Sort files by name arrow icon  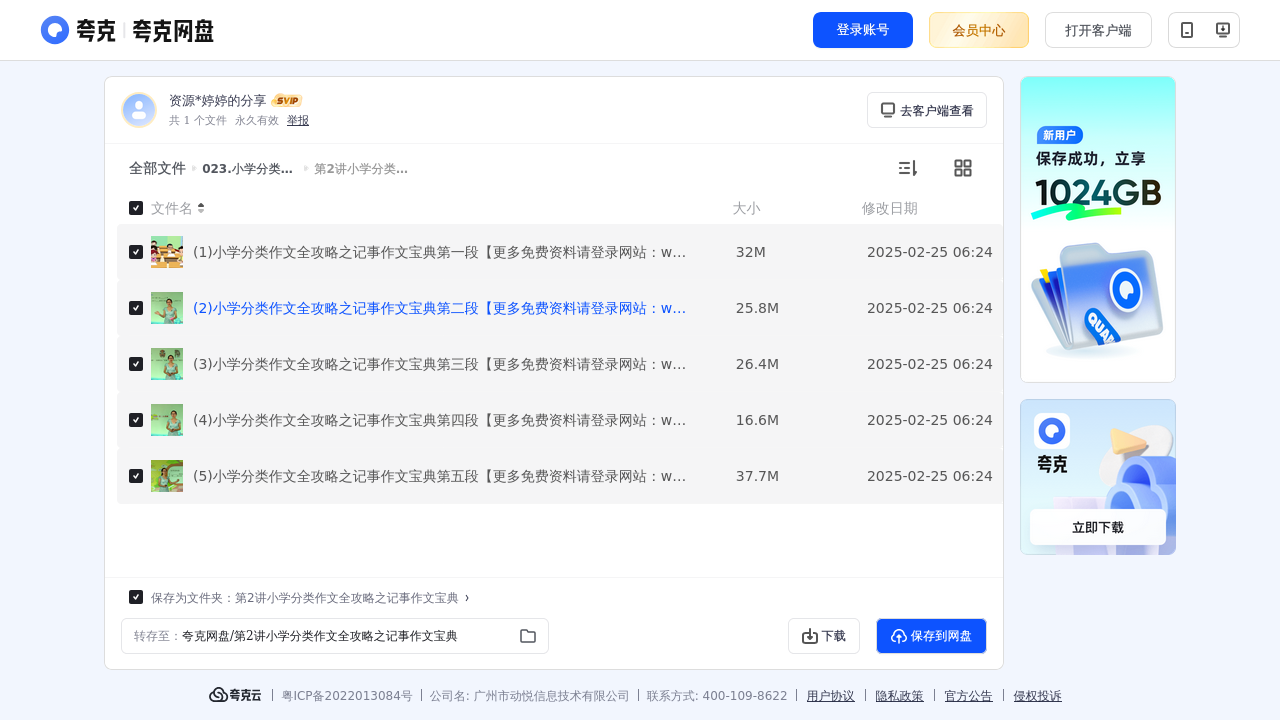(x=201, y=208)
